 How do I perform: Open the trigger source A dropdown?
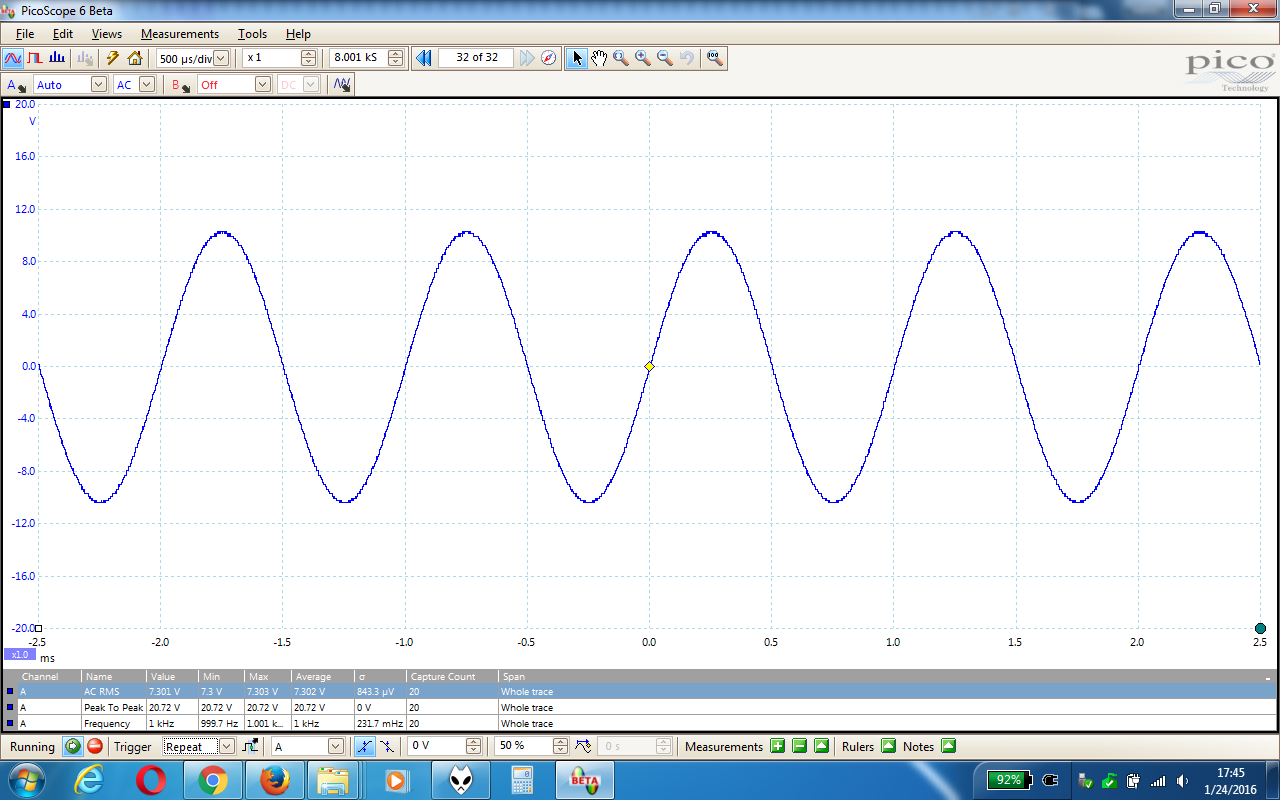click(336, 746)
